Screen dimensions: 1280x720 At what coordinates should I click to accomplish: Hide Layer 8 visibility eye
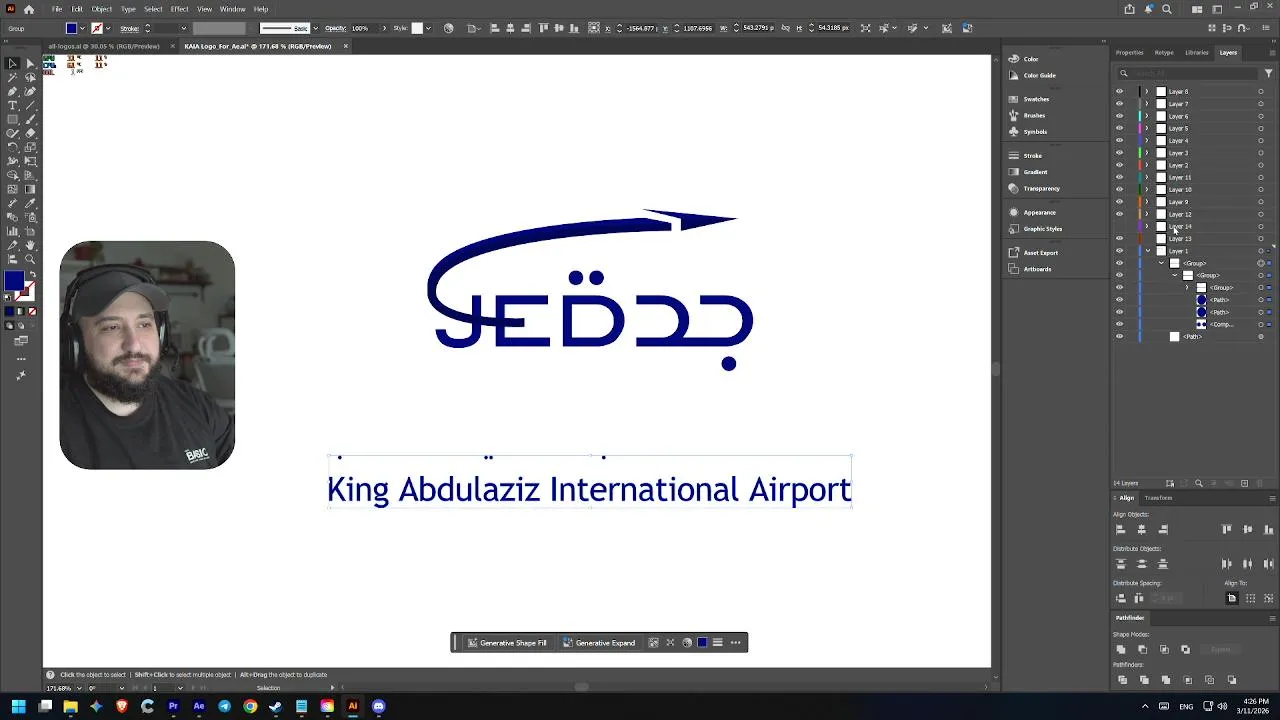pos(1119,92)
